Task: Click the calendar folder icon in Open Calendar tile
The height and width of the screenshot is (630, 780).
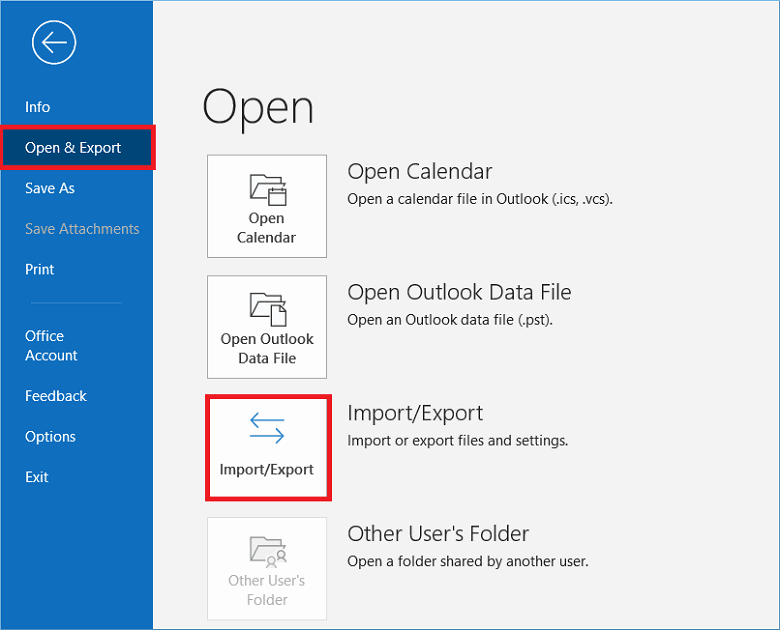Action: [267, 188]
